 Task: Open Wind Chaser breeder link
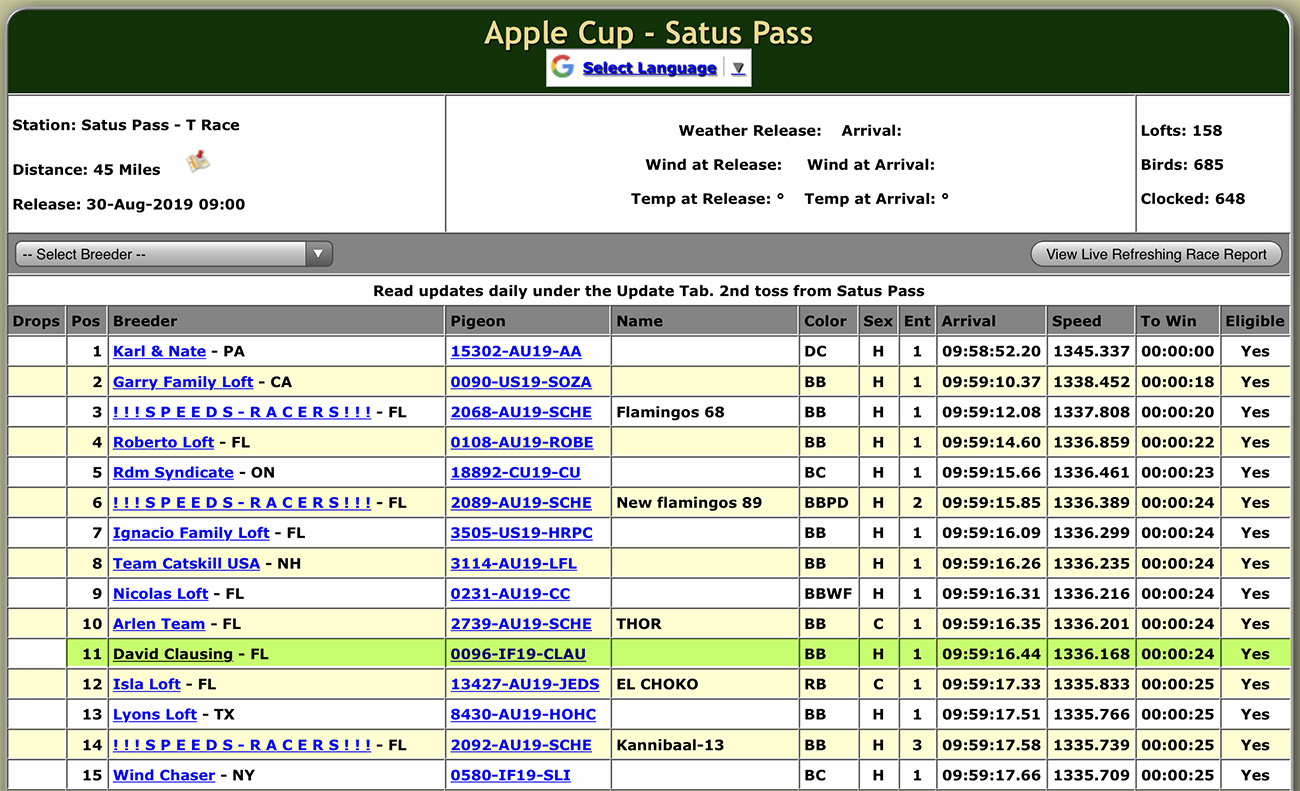pos(164,775)
